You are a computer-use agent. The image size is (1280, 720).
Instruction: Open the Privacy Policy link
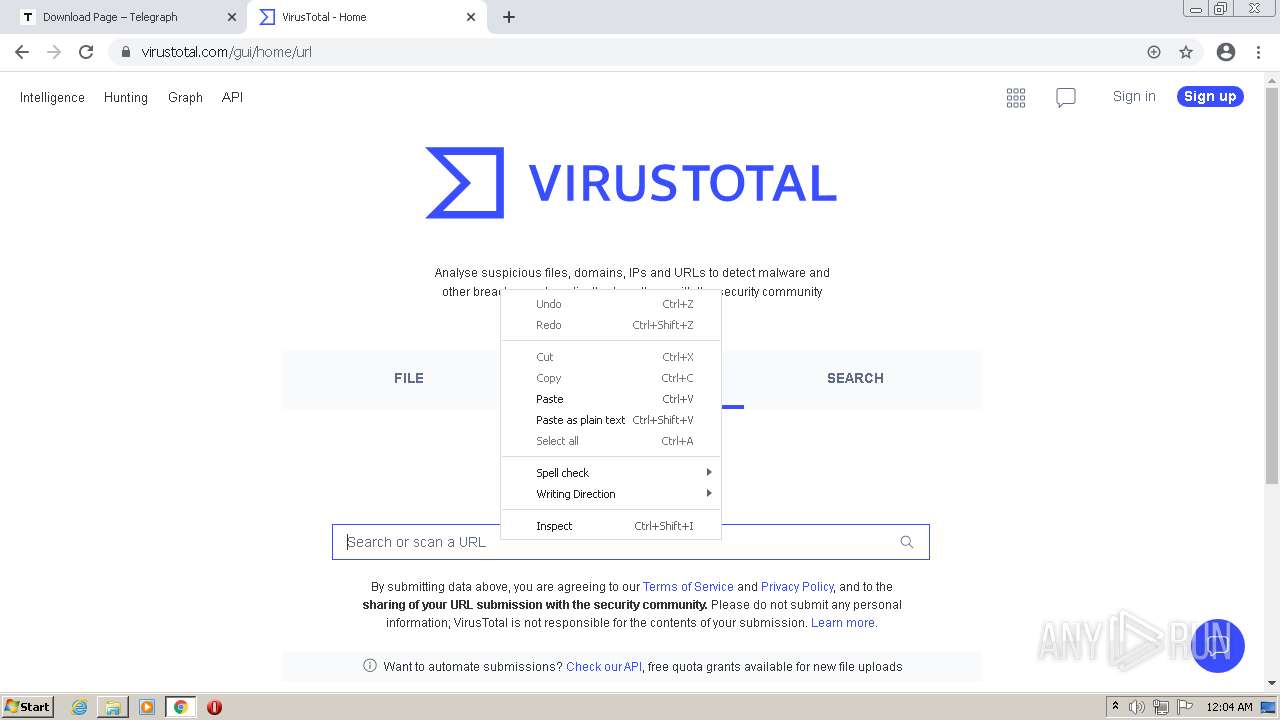797,587
